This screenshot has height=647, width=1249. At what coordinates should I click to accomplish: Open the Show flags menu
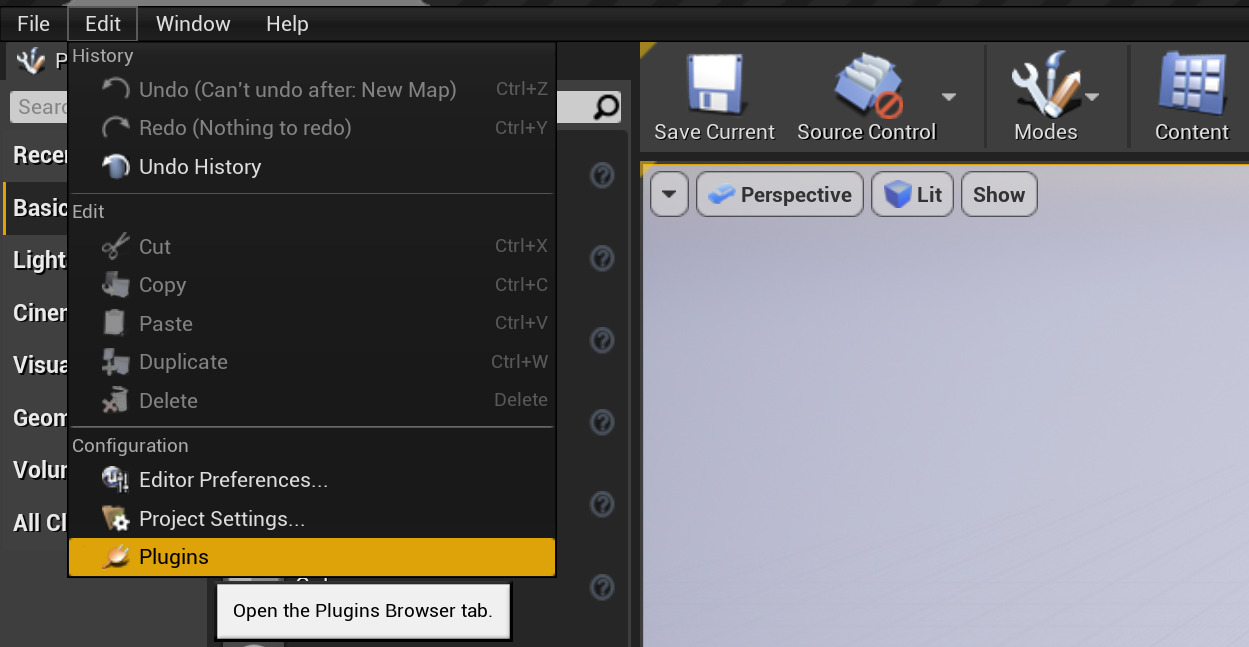point(998,194)
